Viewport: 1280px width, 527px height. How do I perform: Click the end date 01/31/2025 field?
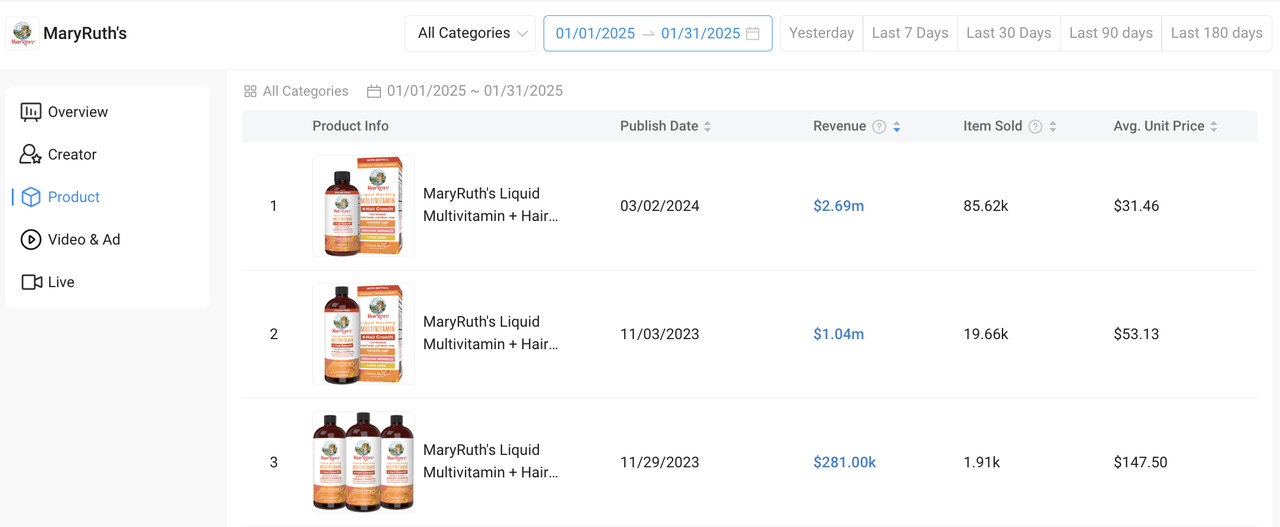[701, 33]
